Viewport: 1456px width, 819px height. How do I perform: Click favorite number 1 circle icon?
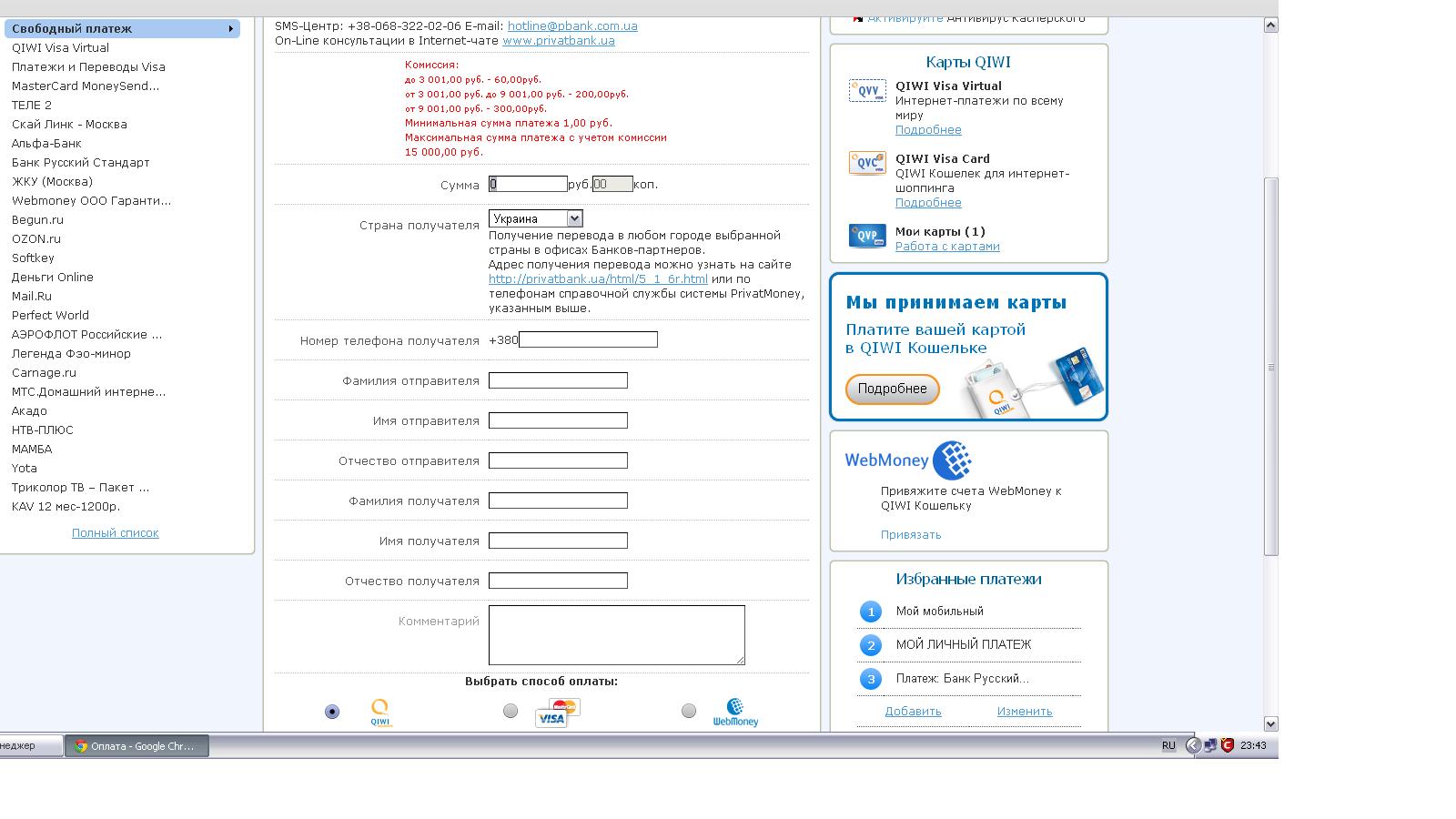coord(871,612)
